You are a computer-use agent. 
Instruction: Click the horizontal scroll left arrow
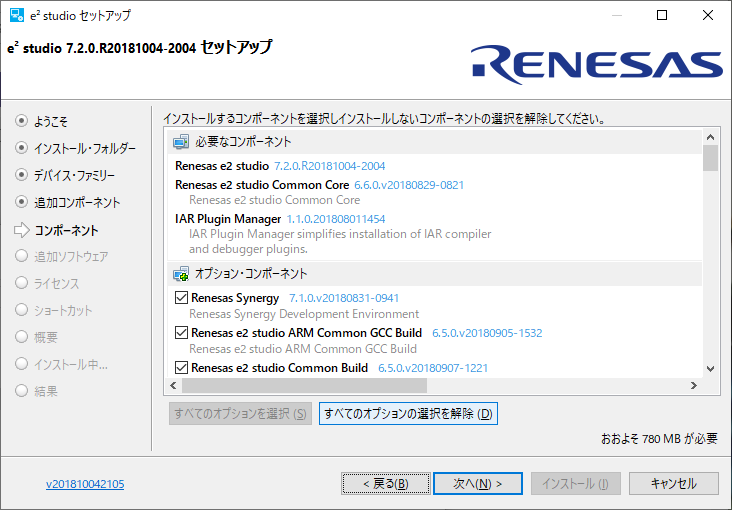point(174,385)
